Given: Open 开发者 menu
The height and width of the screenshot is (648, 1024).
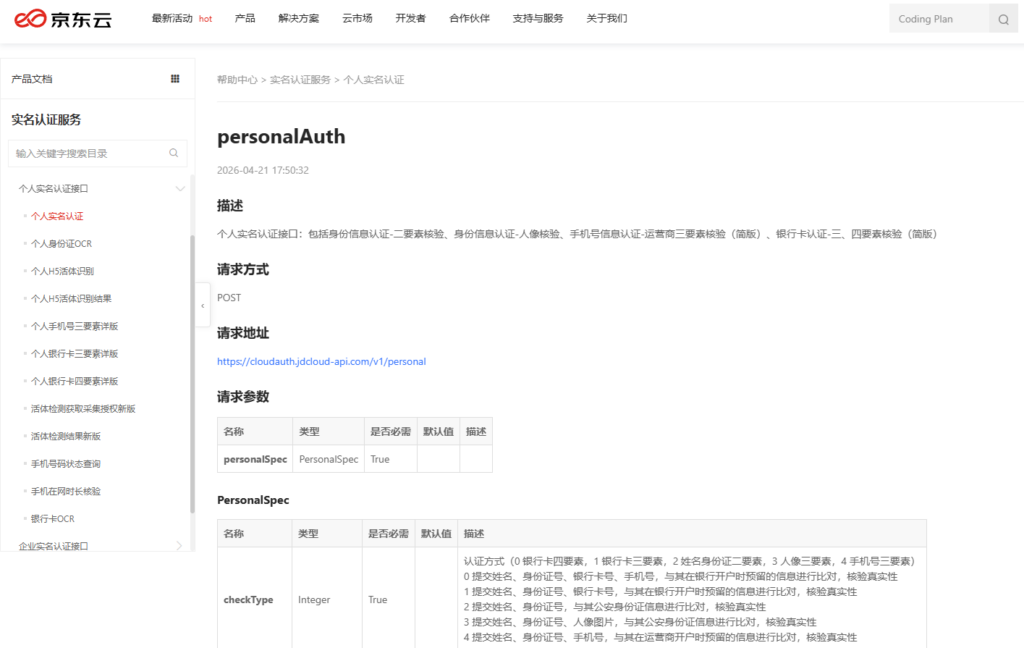Looking at the screenshot, I should coord(410,18).
